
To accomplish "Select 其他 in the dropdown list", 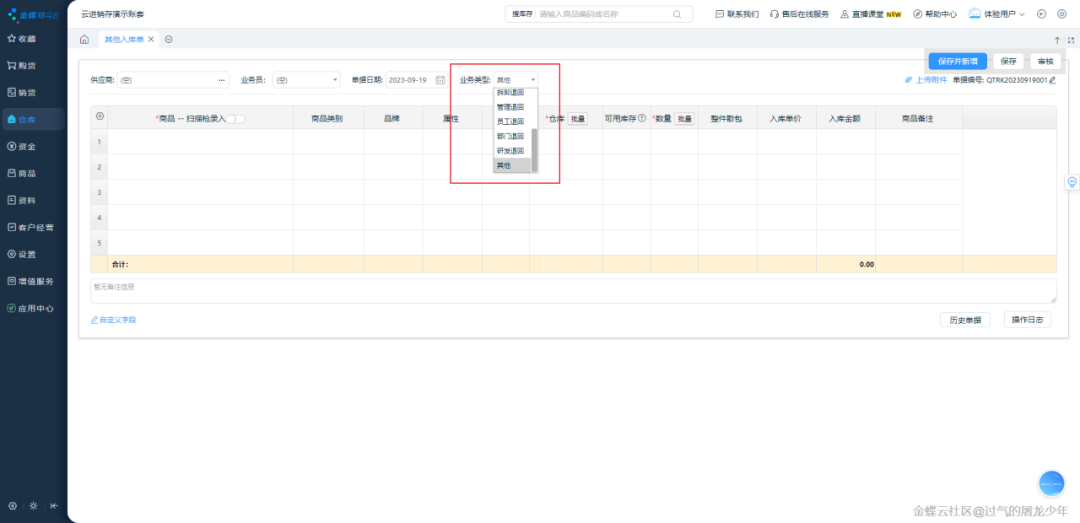I will [x=512, y=165].
